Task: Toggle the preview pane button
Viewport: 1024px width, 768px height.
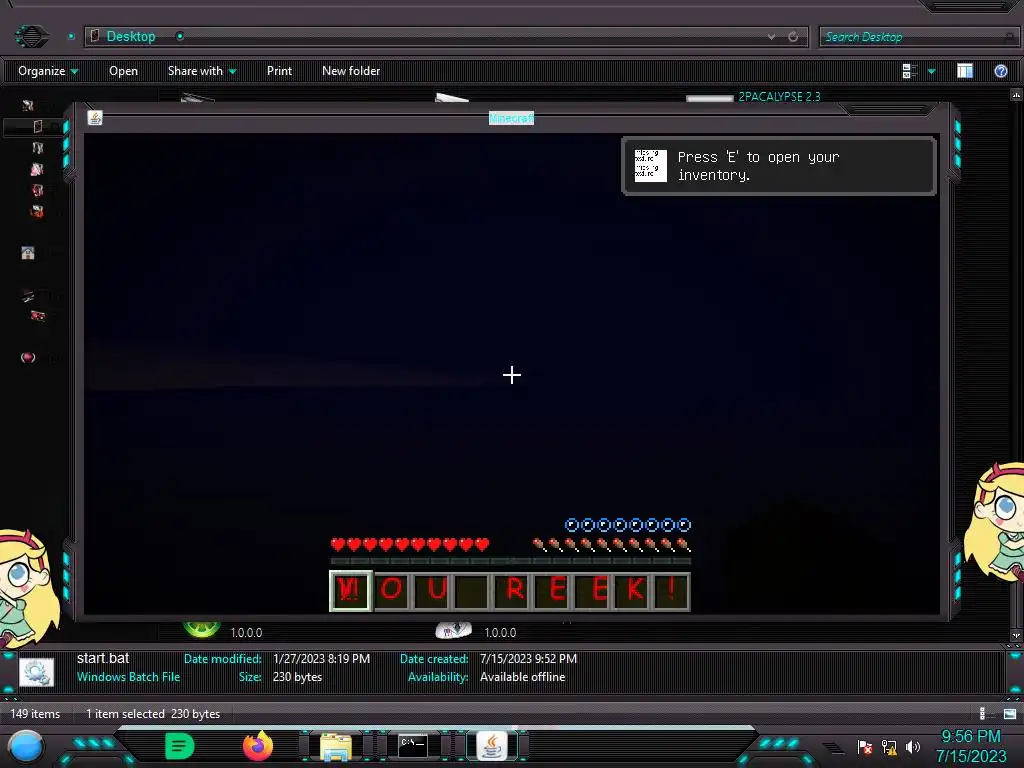Action: click(x=965, y=71)
